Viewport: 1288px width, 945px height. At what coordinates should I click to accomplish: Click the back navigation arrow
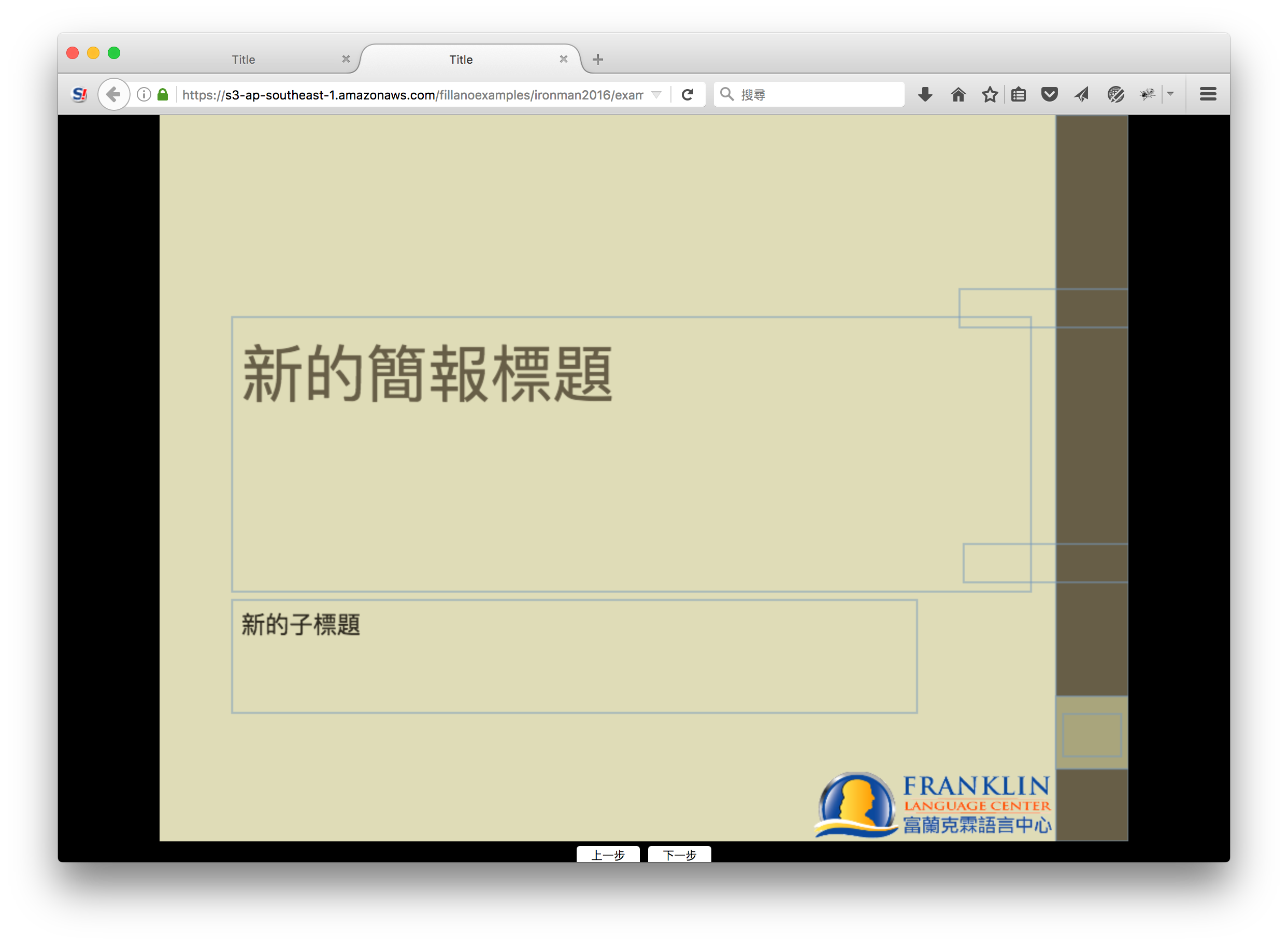tap(113, 94)
